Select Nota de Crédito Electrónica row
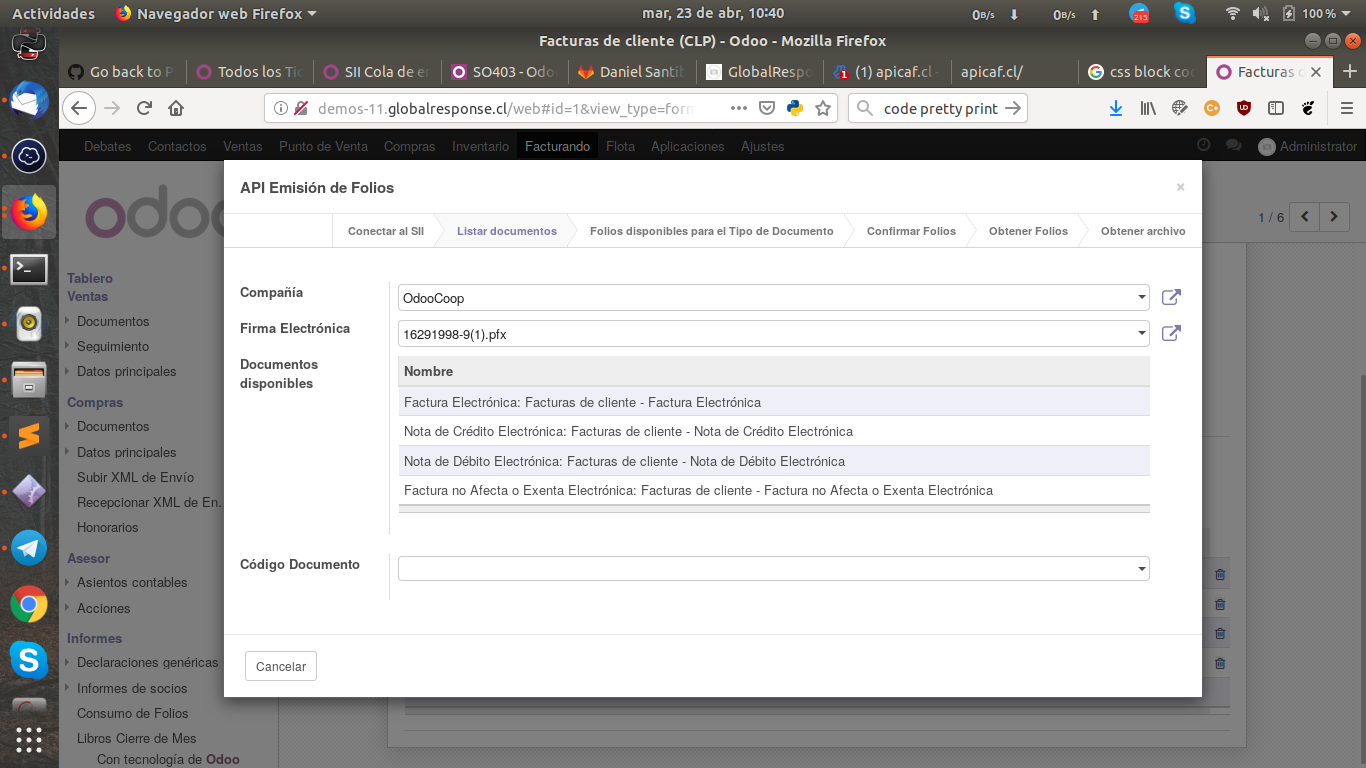The width and height of the screenshot is (1366, 768). click(628, 432)
